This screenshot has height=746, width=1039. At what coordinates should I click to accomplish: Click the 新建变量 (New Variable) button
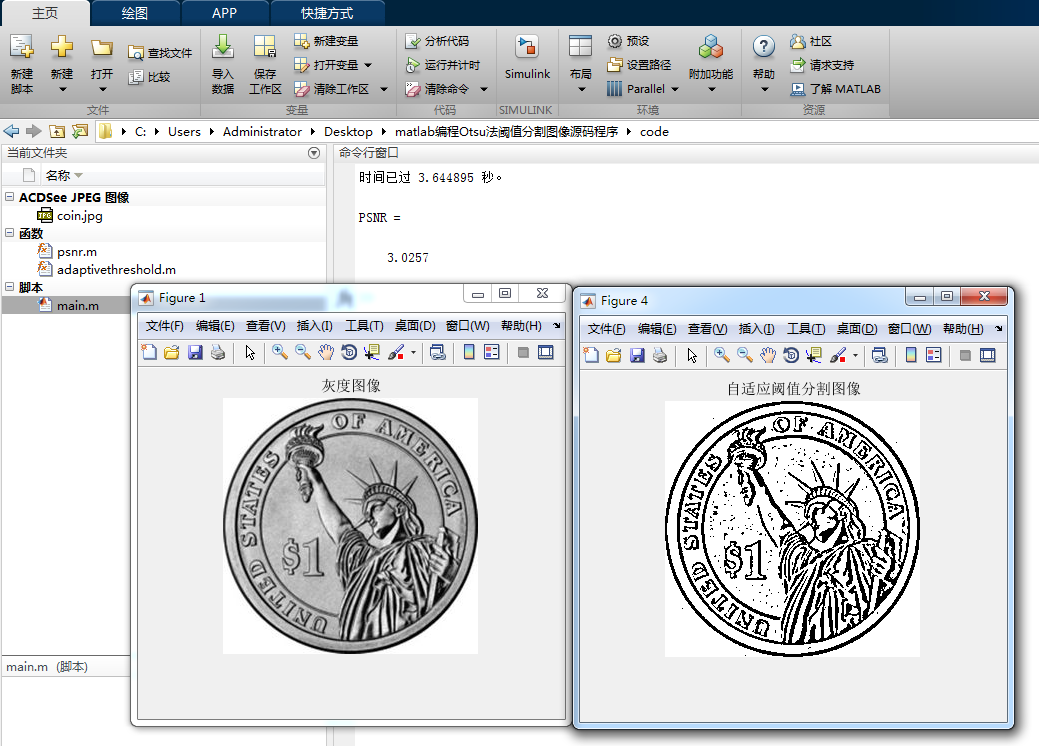(x=326, y=41)
